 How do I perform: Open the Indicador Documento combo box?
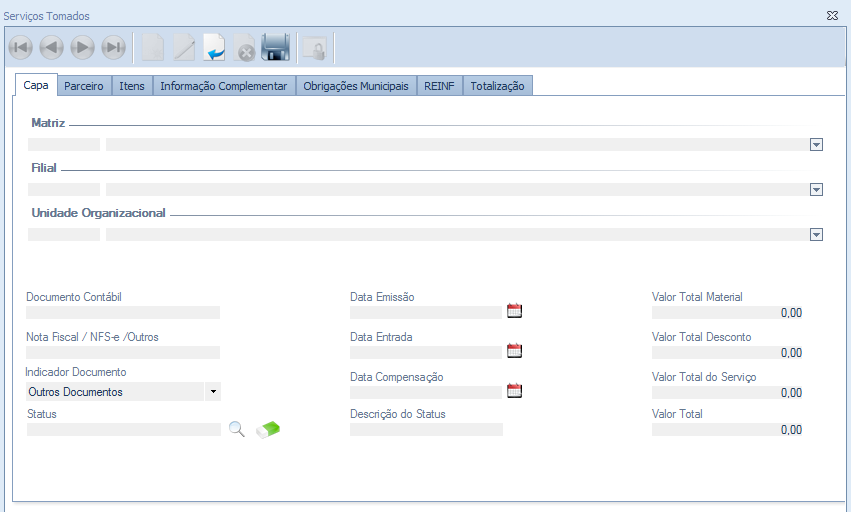[x=213, y=392]
